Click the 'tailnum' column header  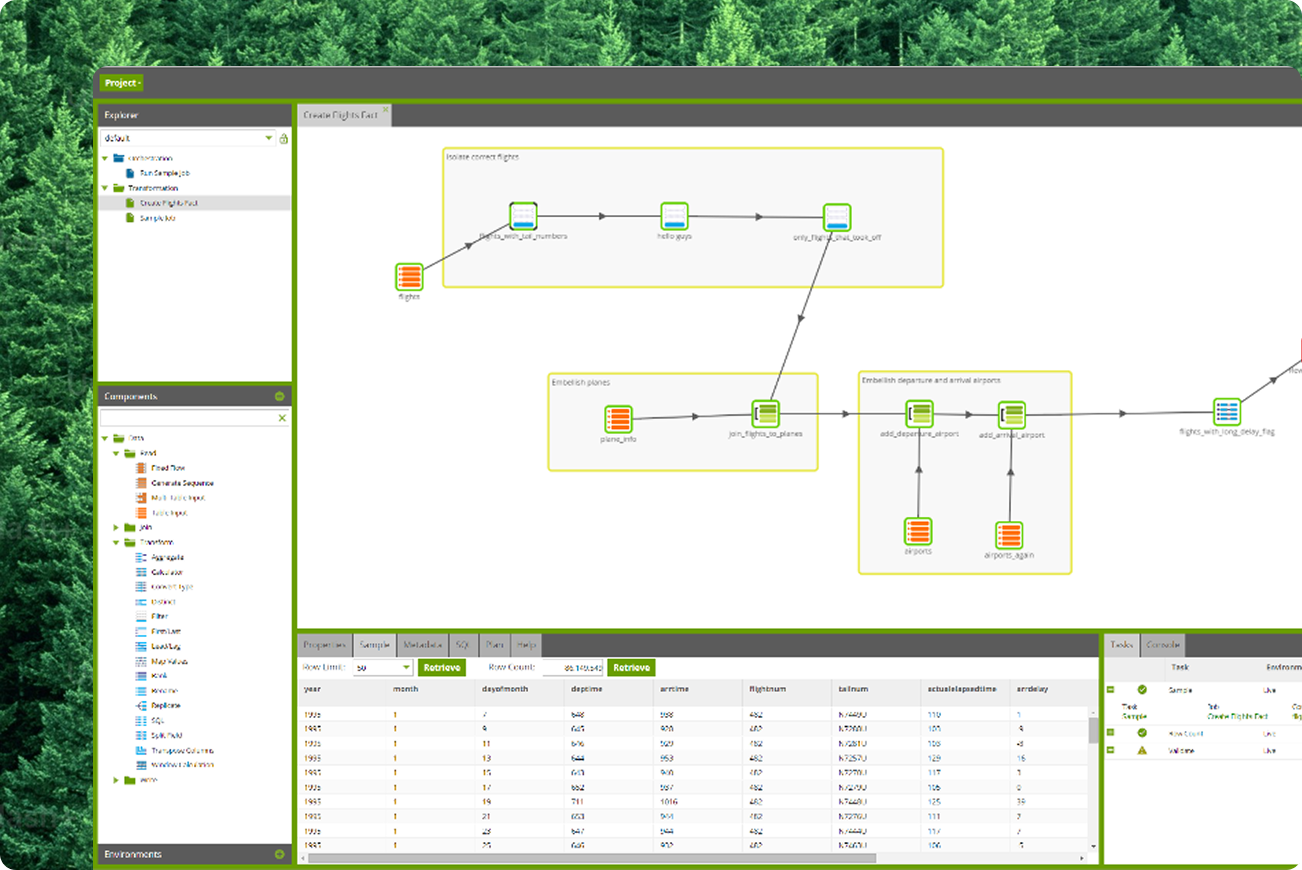[x=851, y=689]
